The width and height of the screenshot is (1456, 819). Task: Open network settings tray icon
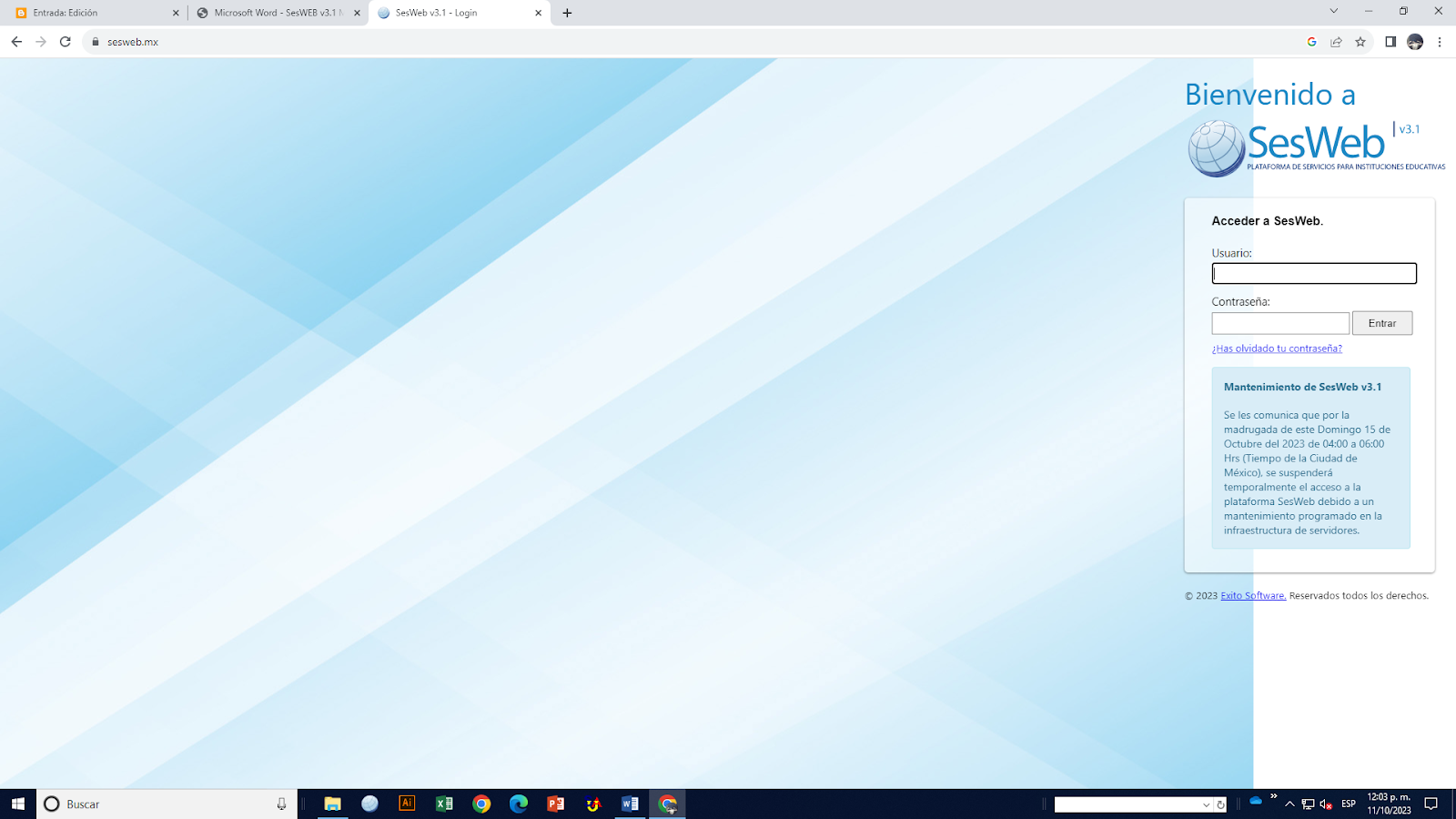pyautogui.click(x=1308, y=804)
